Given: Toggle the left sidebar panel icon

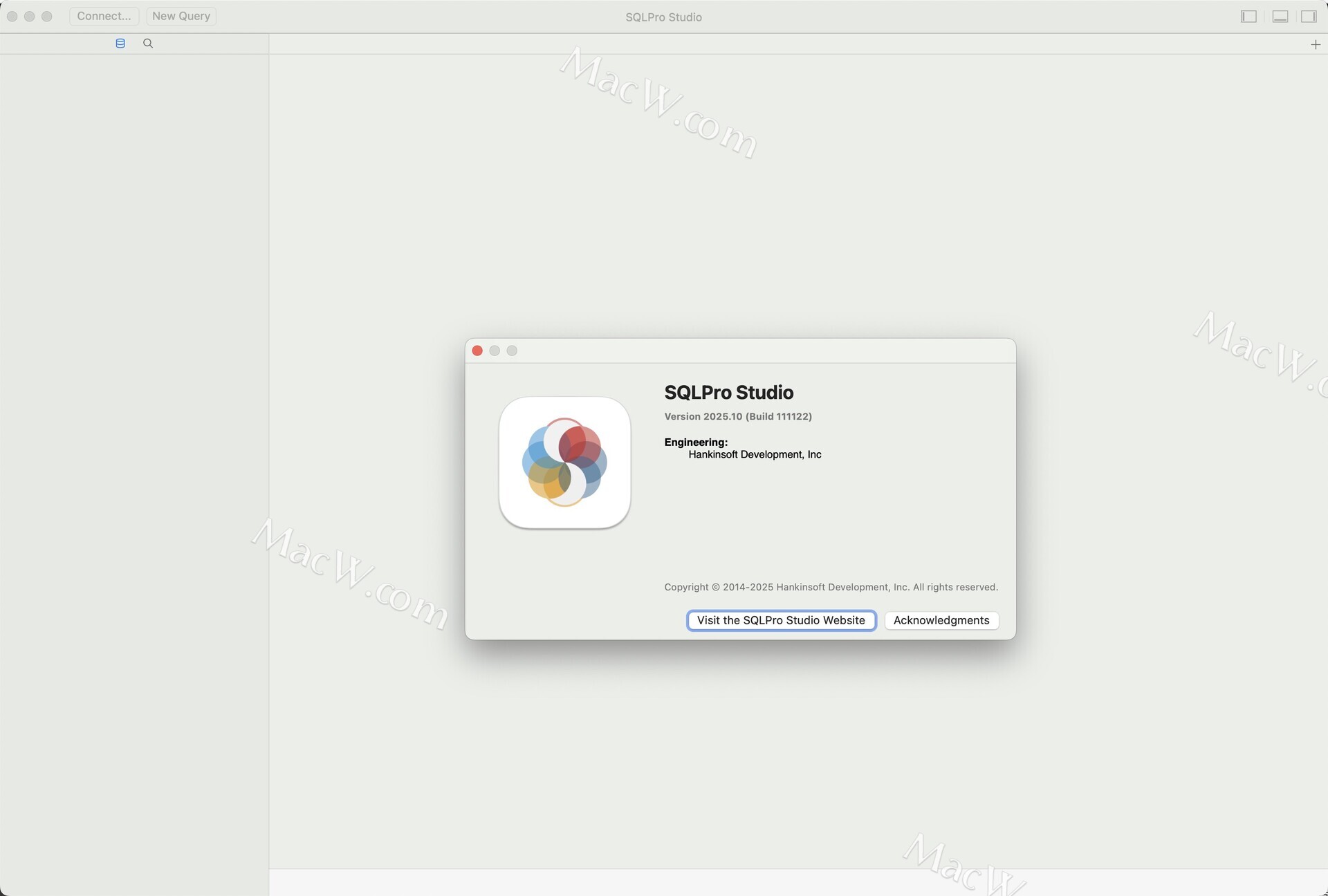Looking at the screenshot, I should 1248,17.
